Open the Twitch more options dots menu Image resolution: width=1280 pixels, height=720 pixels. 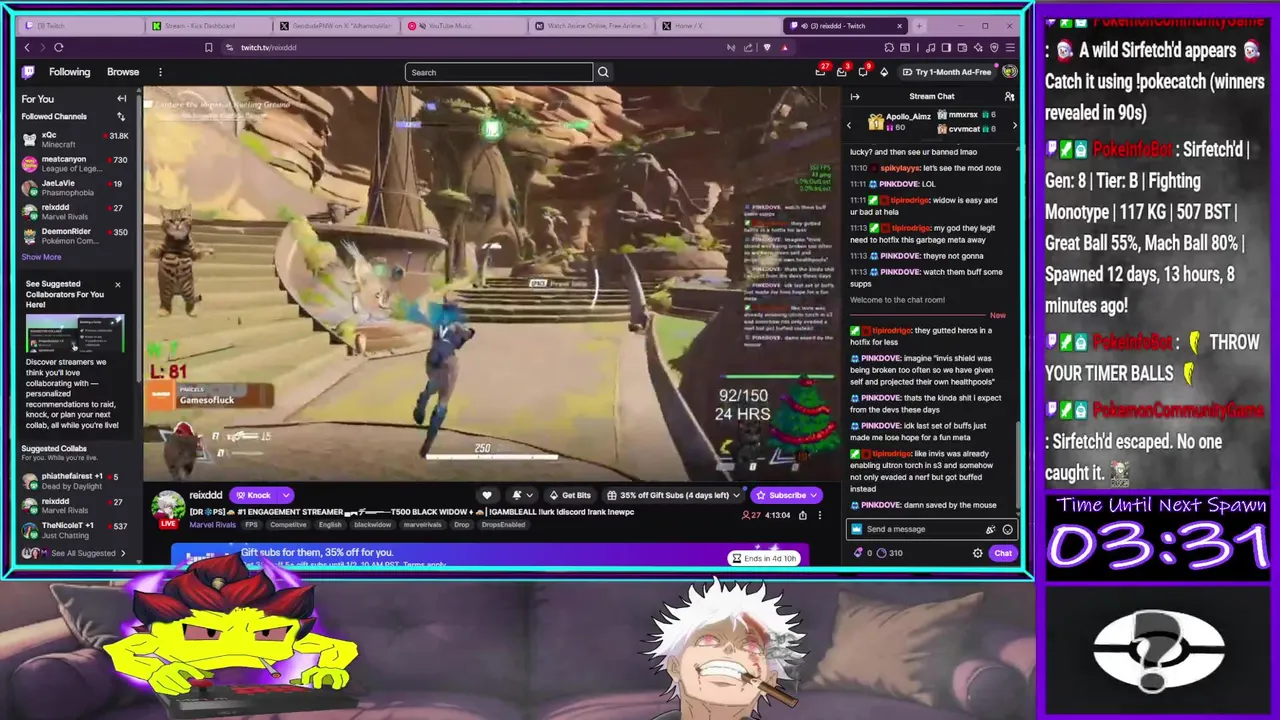pos(160,72)
